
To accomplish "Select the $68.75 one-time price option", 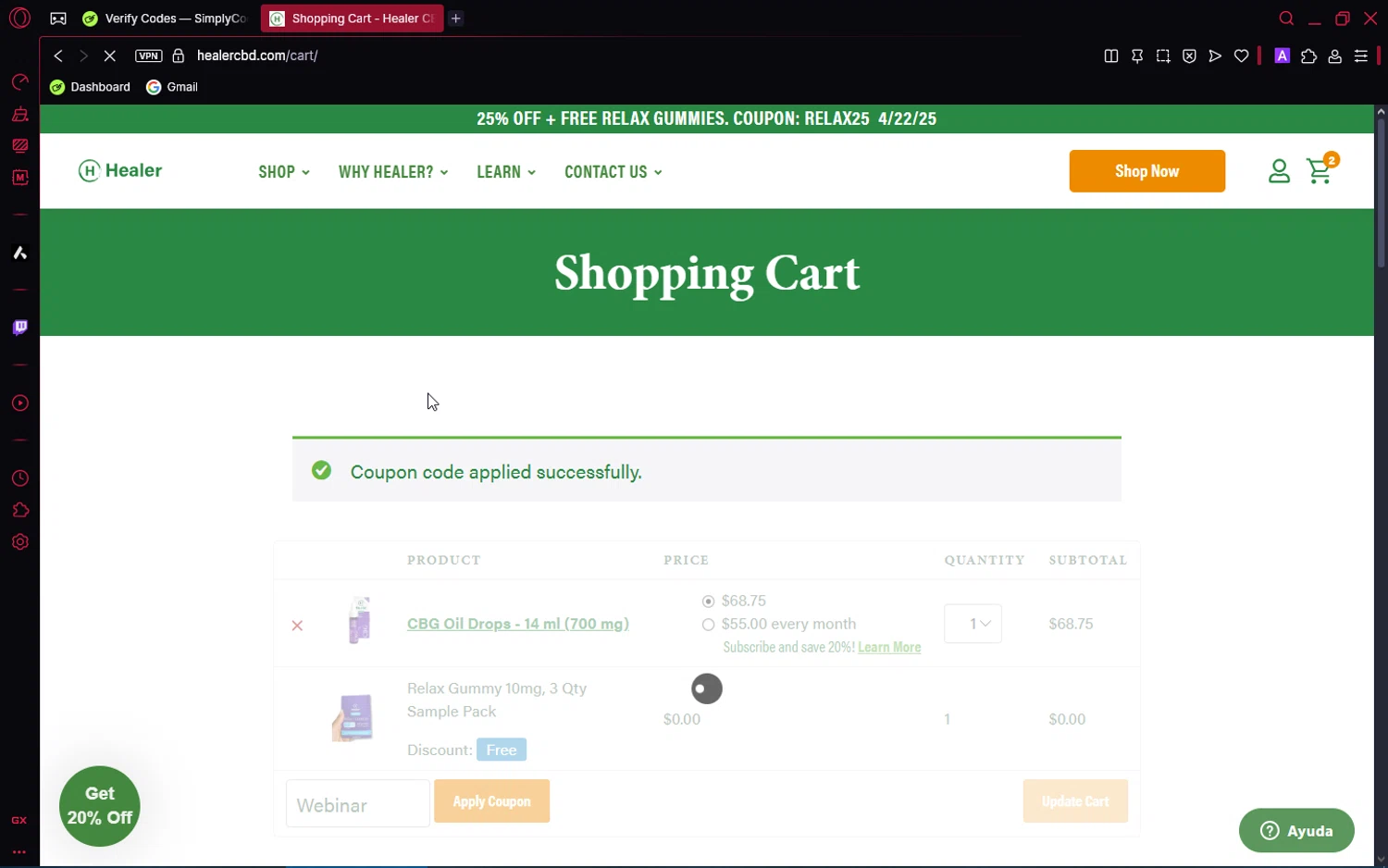I will [x=708, y=601].
